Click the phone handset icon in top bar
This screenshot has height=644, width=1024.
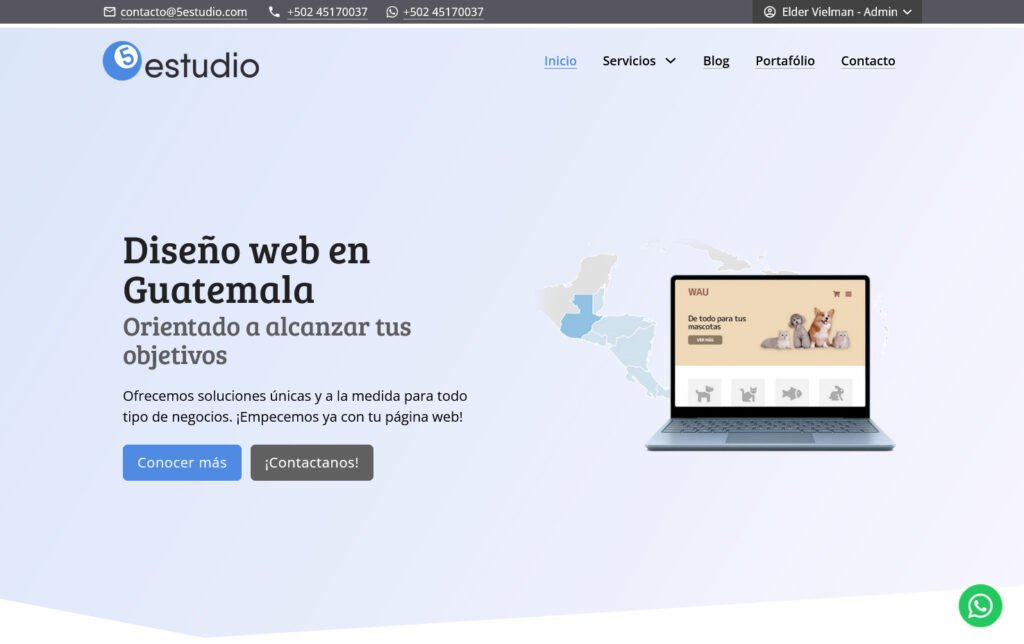pos(275,12)
